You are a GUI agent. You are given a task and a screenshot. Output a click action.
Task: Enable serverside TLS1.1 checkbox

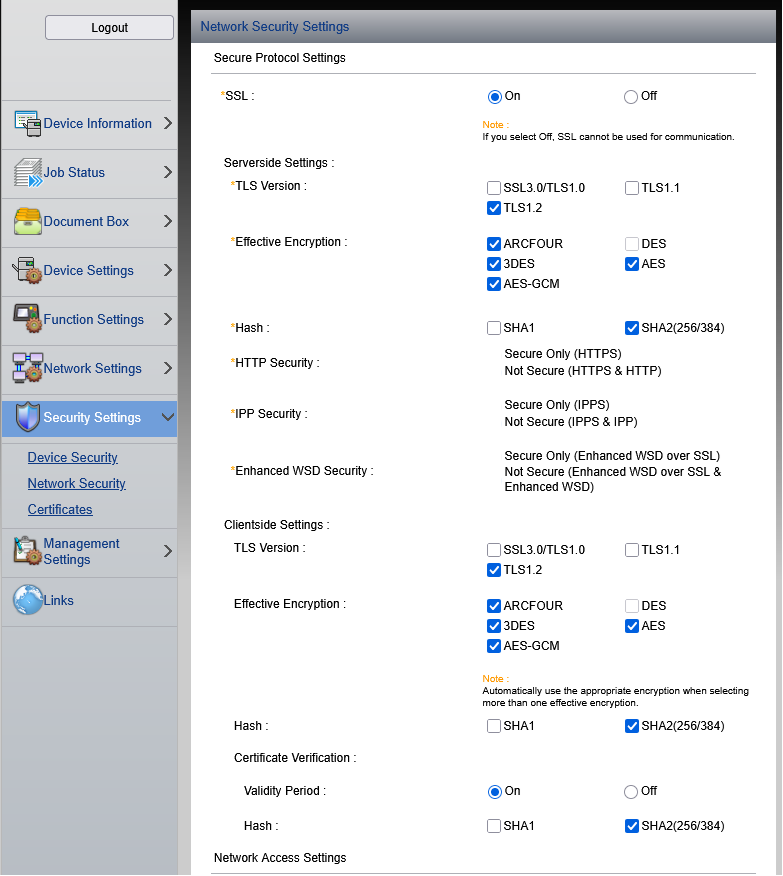pyautogui.click(x=632, y=188)
